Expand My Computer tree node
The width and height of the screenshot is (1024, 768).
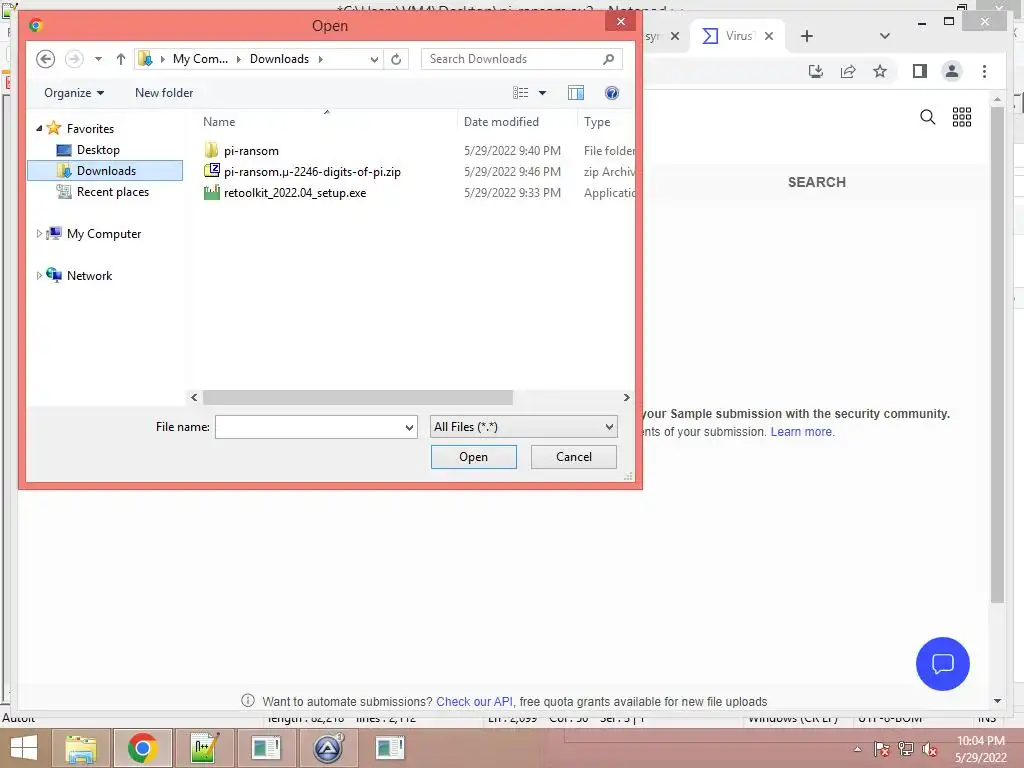tap(39, 234)
